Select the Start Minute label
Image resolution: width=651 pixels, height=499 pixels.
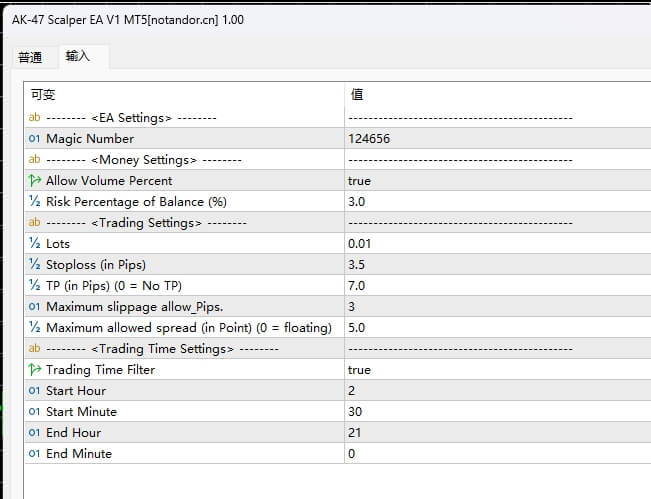pyautogui.click(x=81, y=412)
